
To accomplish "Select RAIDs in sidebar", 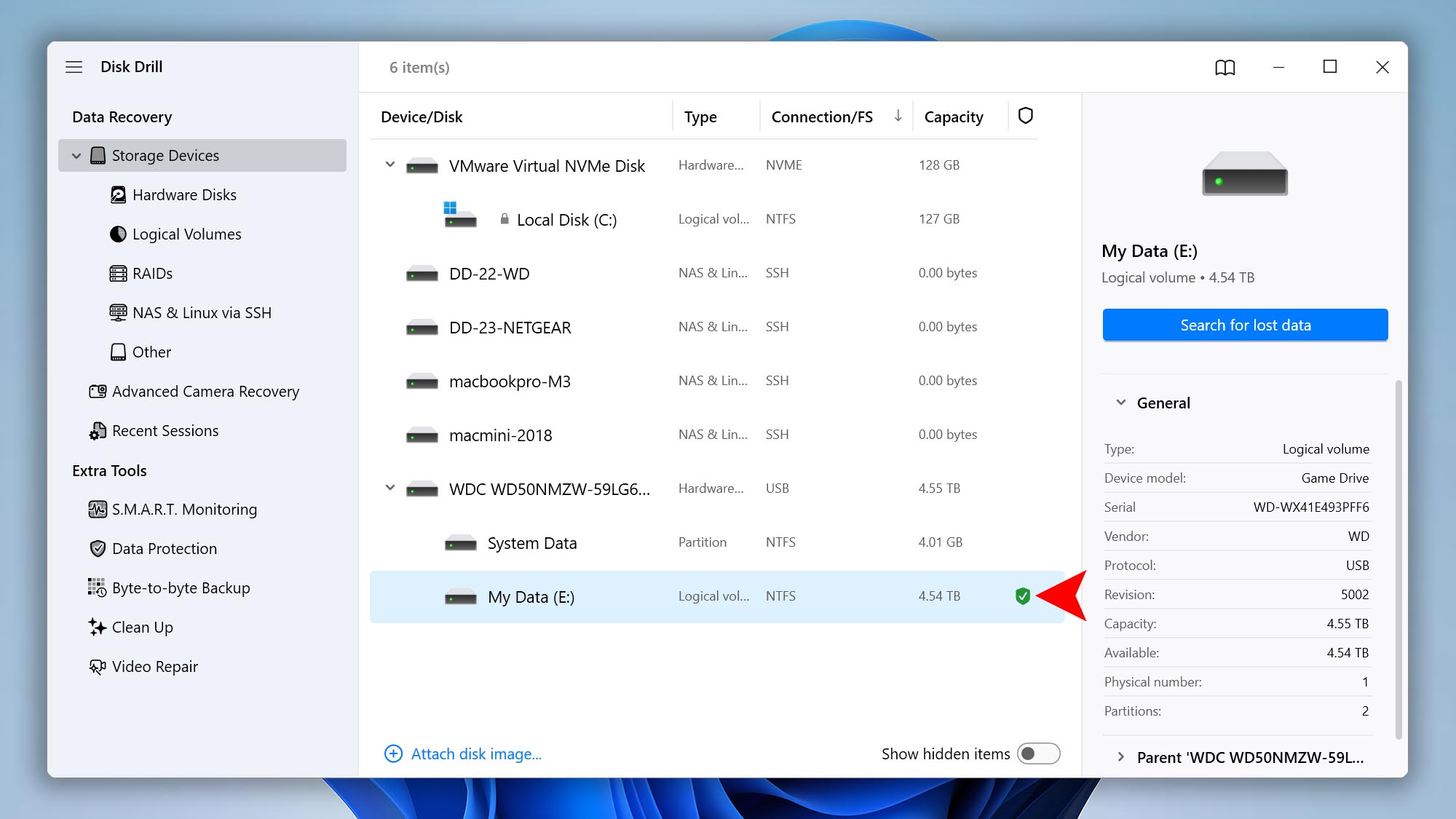I will coord(152,274).
